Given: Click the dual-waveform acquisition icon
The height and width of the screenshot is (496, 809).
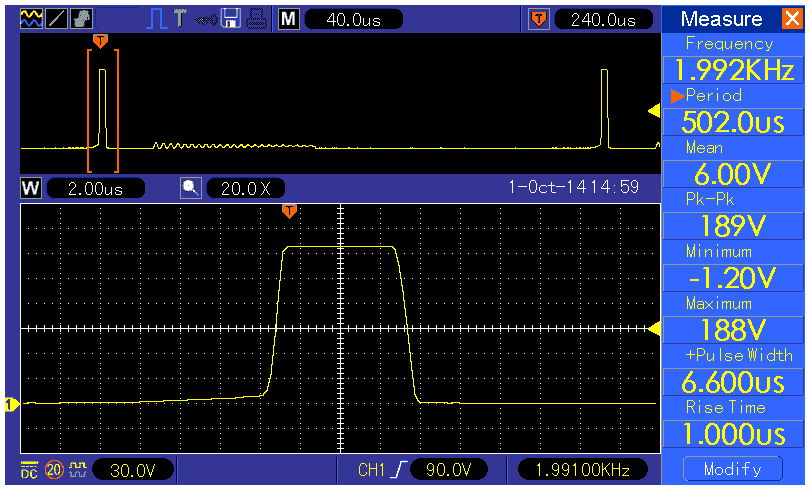Looking at the screenshot, I should tap(31, 19).
